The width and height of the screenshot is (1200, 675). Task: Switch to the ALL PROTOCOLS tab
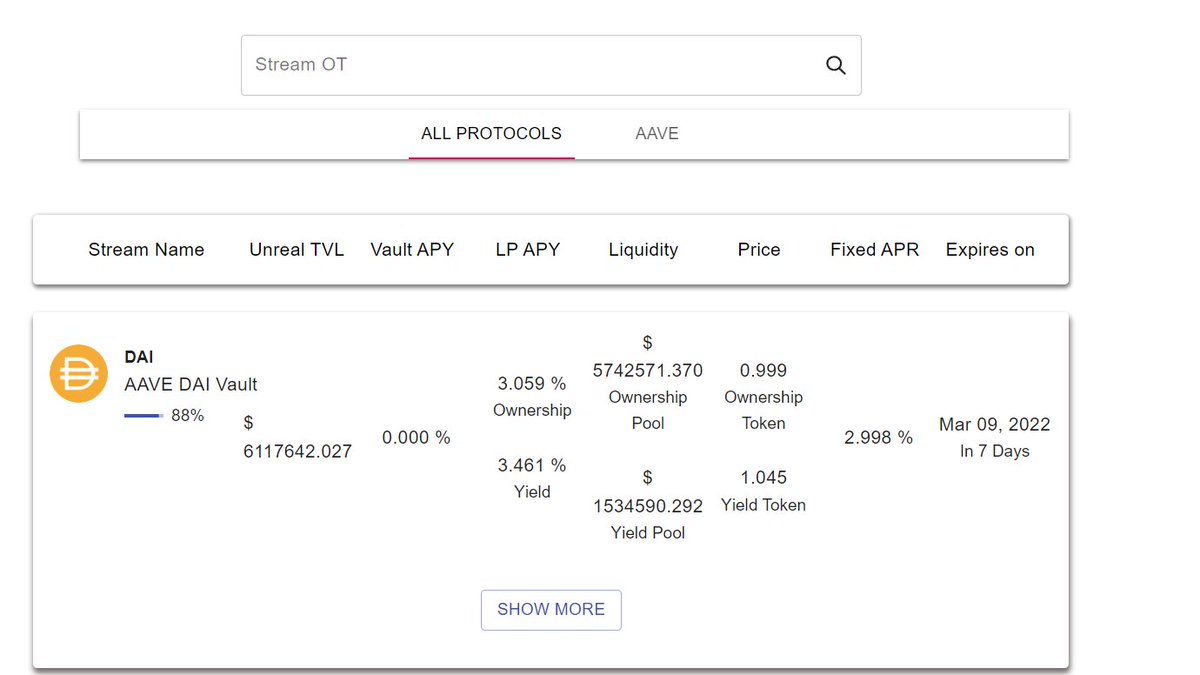click(x=491, y=134)
